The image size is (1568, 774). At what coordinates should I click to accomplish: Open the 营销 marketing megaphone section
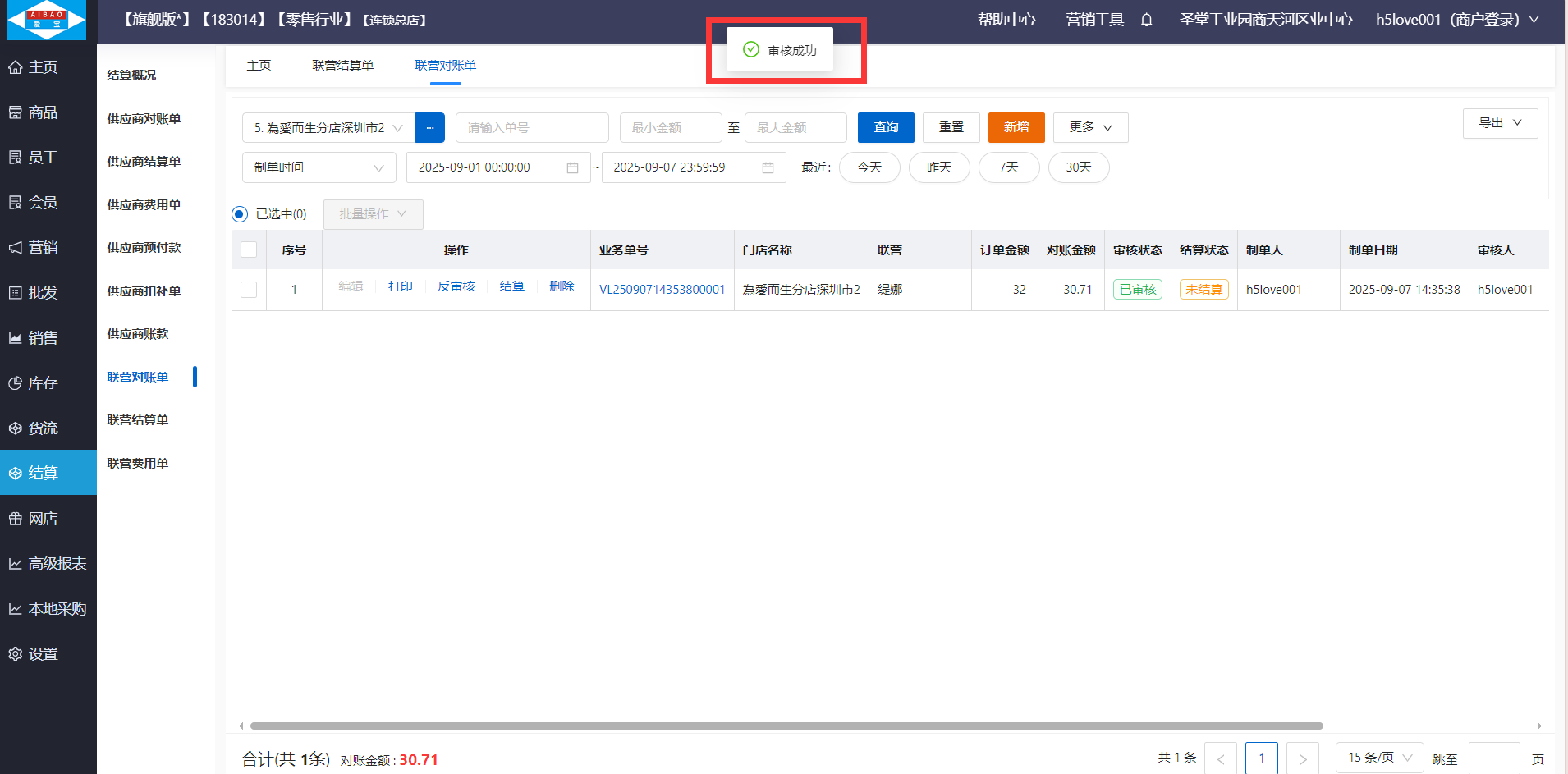coord(33,248)
